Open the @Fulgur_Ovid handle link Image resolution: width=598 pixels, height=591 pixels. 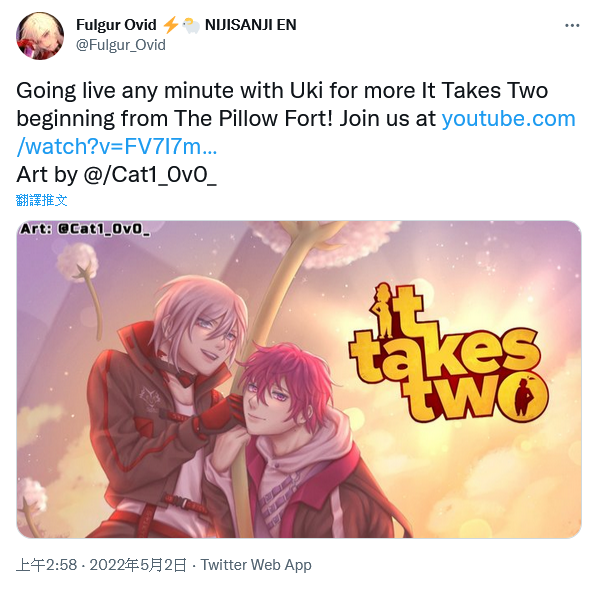coord(121,45)
